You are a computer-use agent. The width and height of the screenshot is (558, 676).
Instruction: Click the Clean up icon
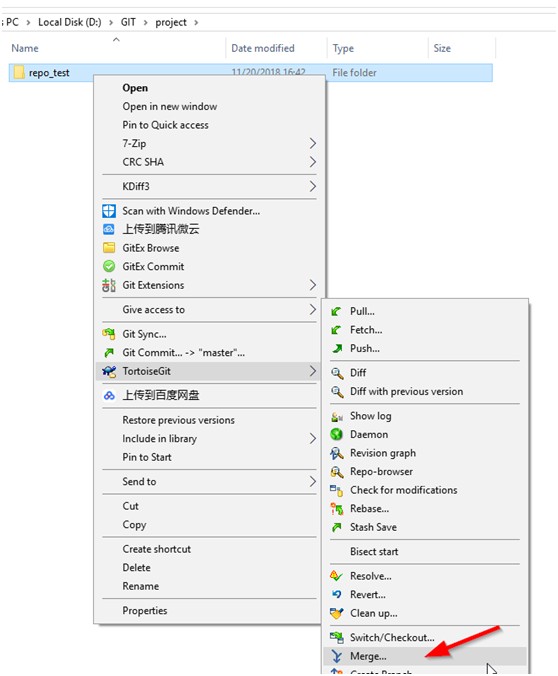(x=336, y=613)
